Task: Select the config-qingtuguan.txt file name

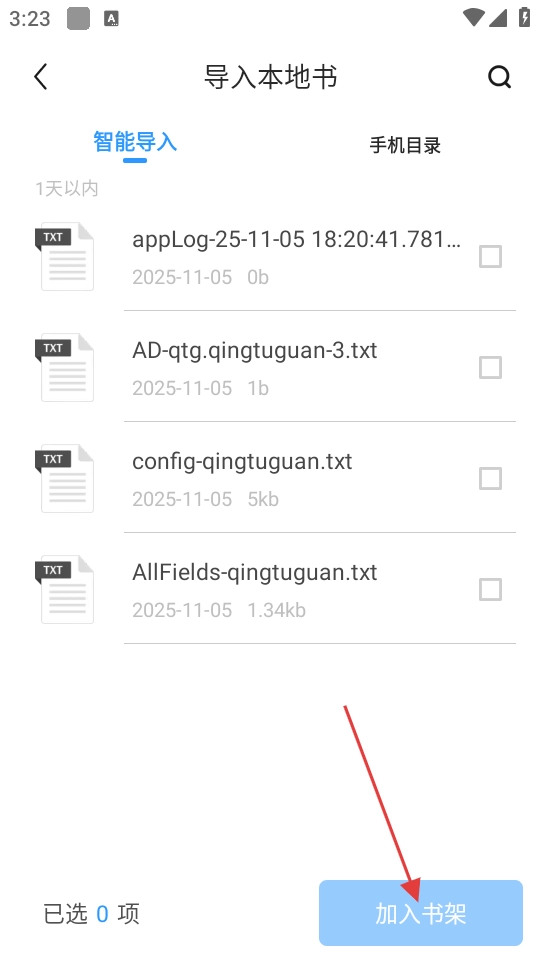Action: coord(242,461)
